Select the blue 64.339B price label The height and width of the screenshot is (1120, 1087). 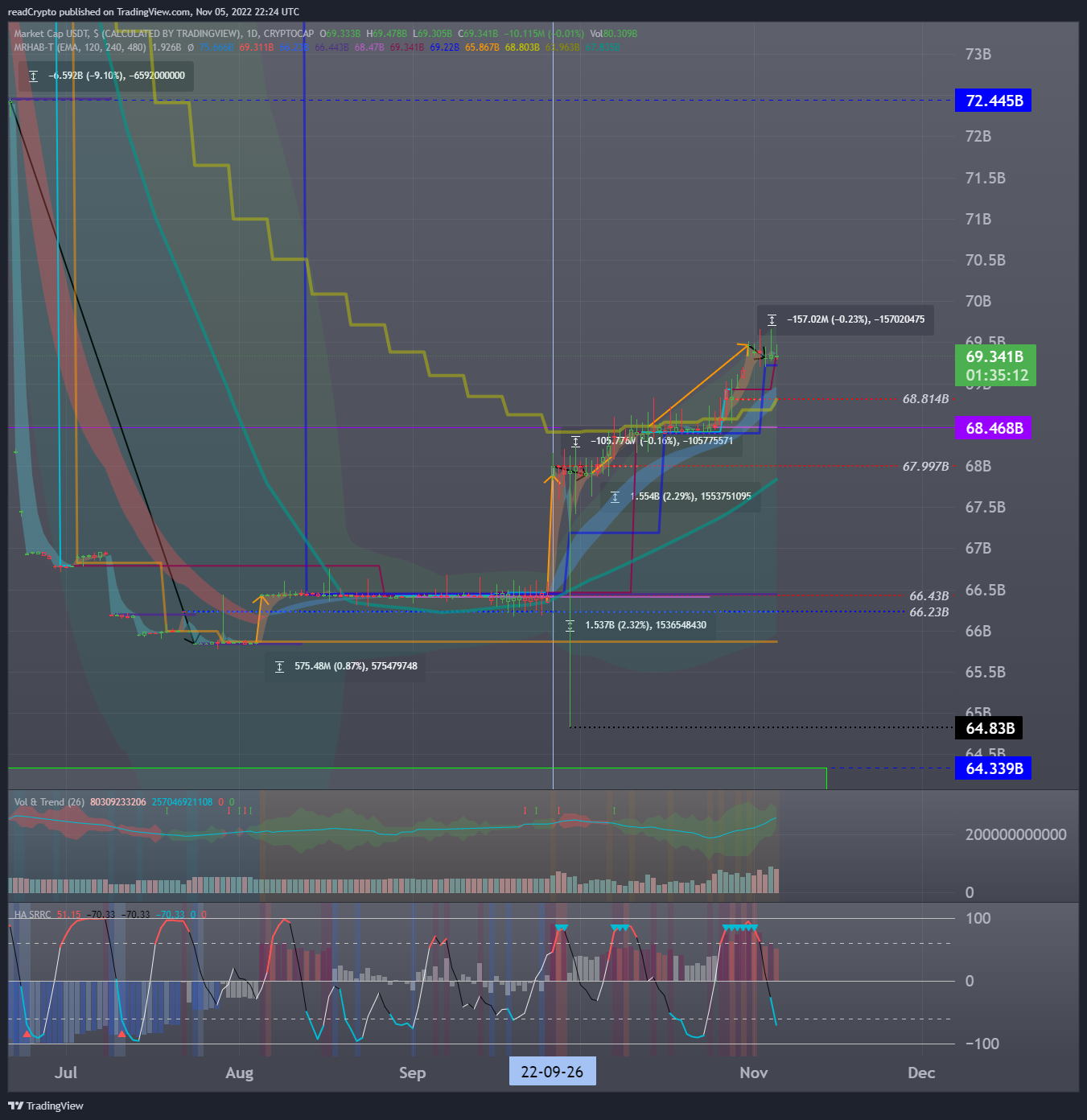point(994,768)
